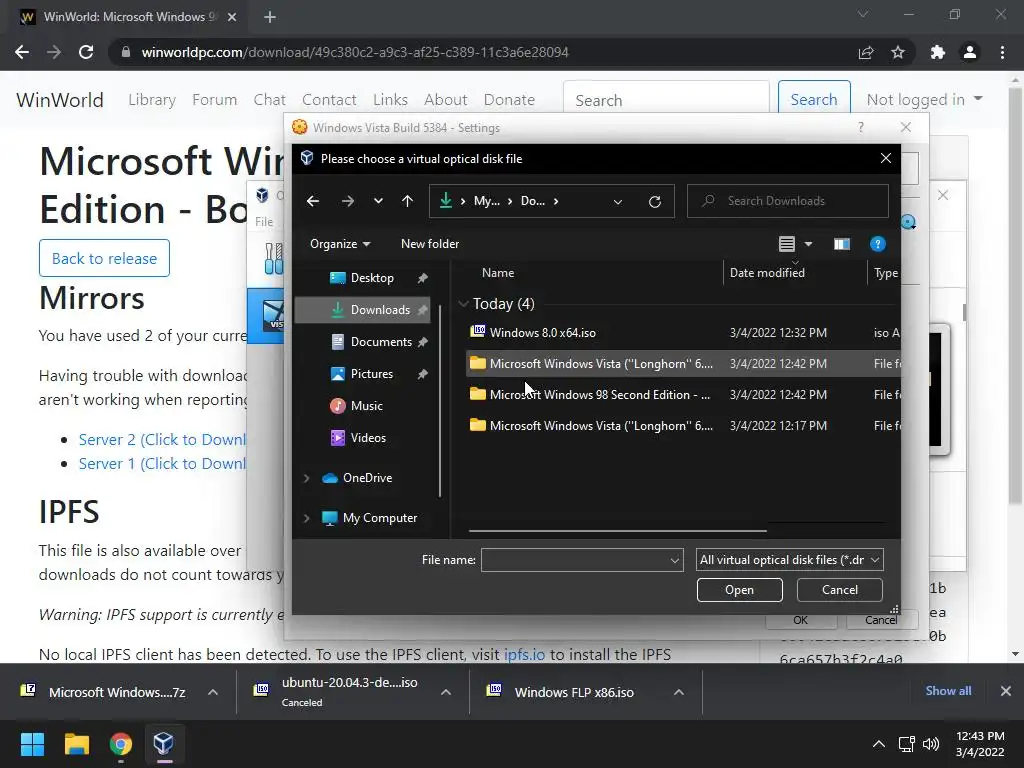Open file dialog help
Screen dimensions: 1024x768
pyautogui.click(x=878, y=244)
